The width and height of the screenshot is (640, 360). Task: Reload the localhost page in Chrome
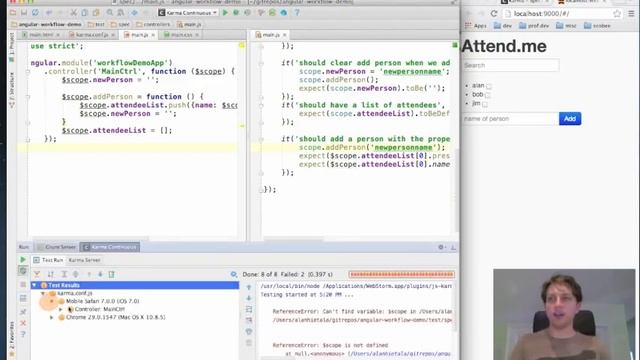(x=494, y=13)
